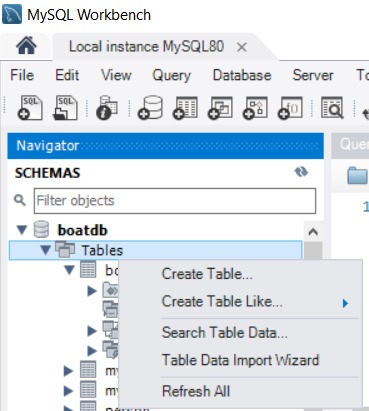Collapse the boatdb schema node
Screen dimensions: 369x411
pyautogui.click(x=22, y=230)
